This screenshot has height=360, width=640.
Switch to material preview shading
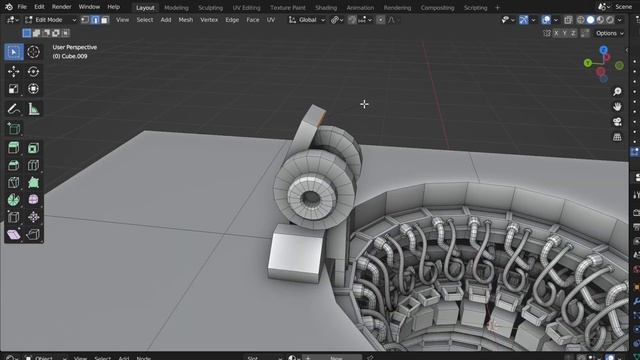click(x=600, y=20)
